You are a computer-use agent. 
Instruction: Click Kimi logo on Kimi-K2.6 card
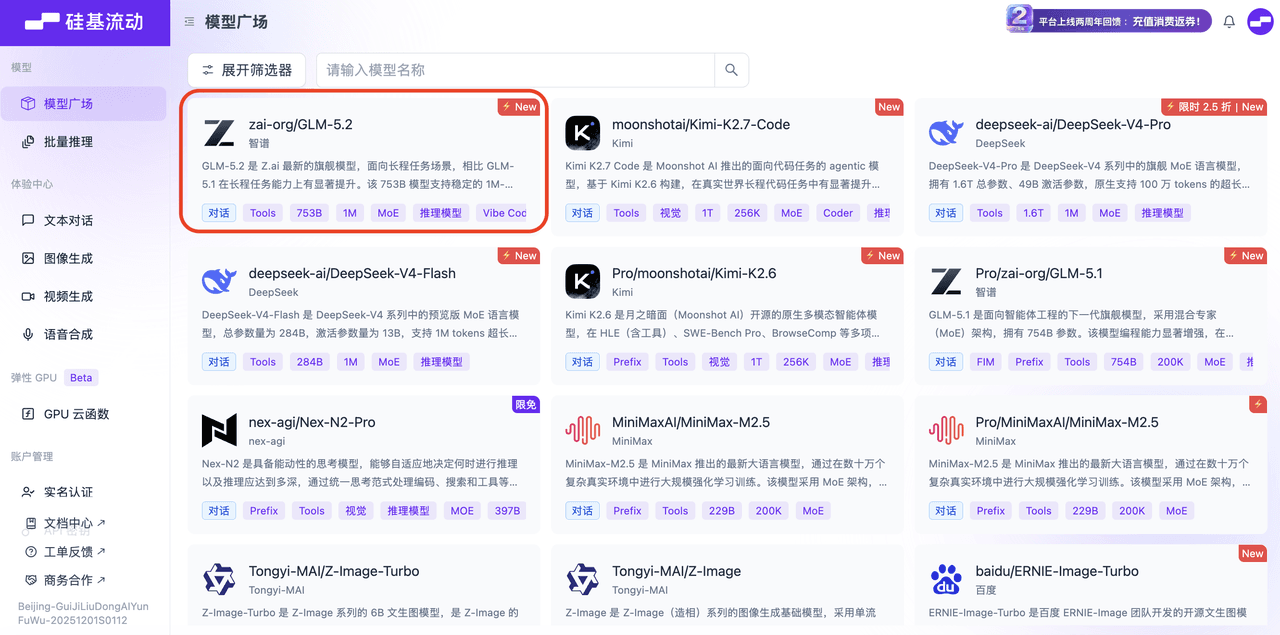[x=582, y=282]
